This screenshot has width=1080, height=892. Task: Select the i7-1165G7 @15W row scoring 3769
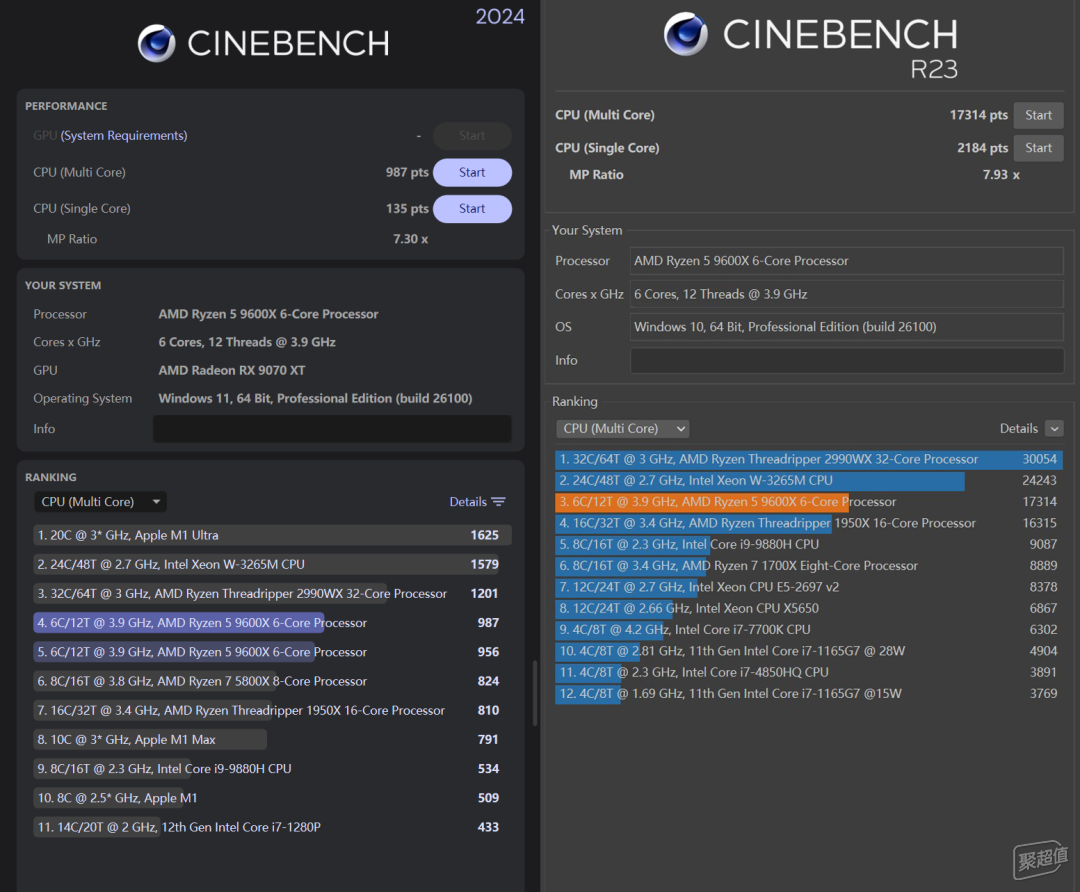point(809,694)
